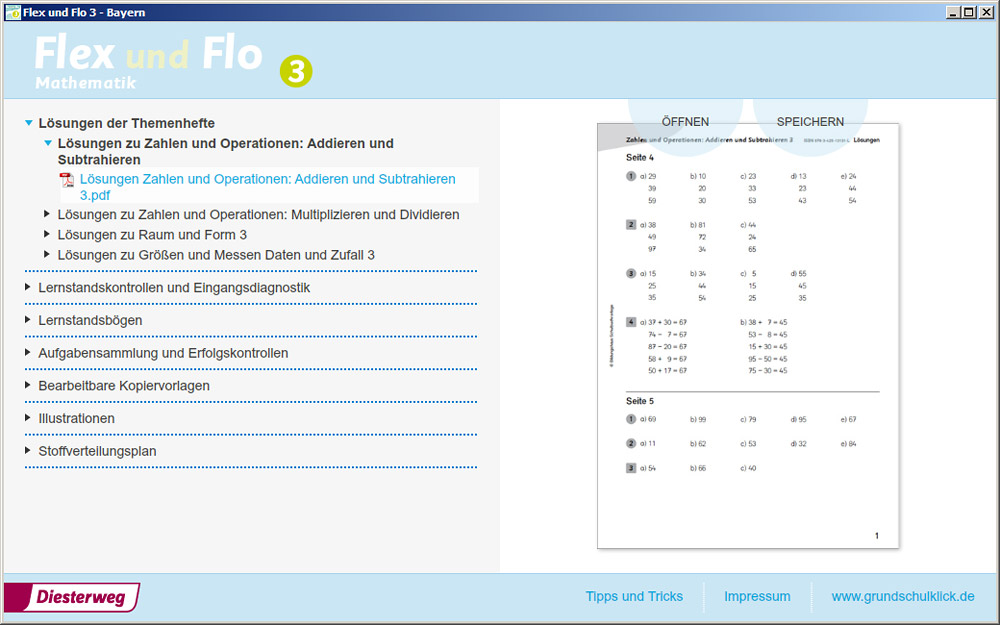Image resolution: width=1000 pixels, height=625 pixels.
Task: Collapse the Addieren und Subtrahieren subsection
Action: click(48, 143)
